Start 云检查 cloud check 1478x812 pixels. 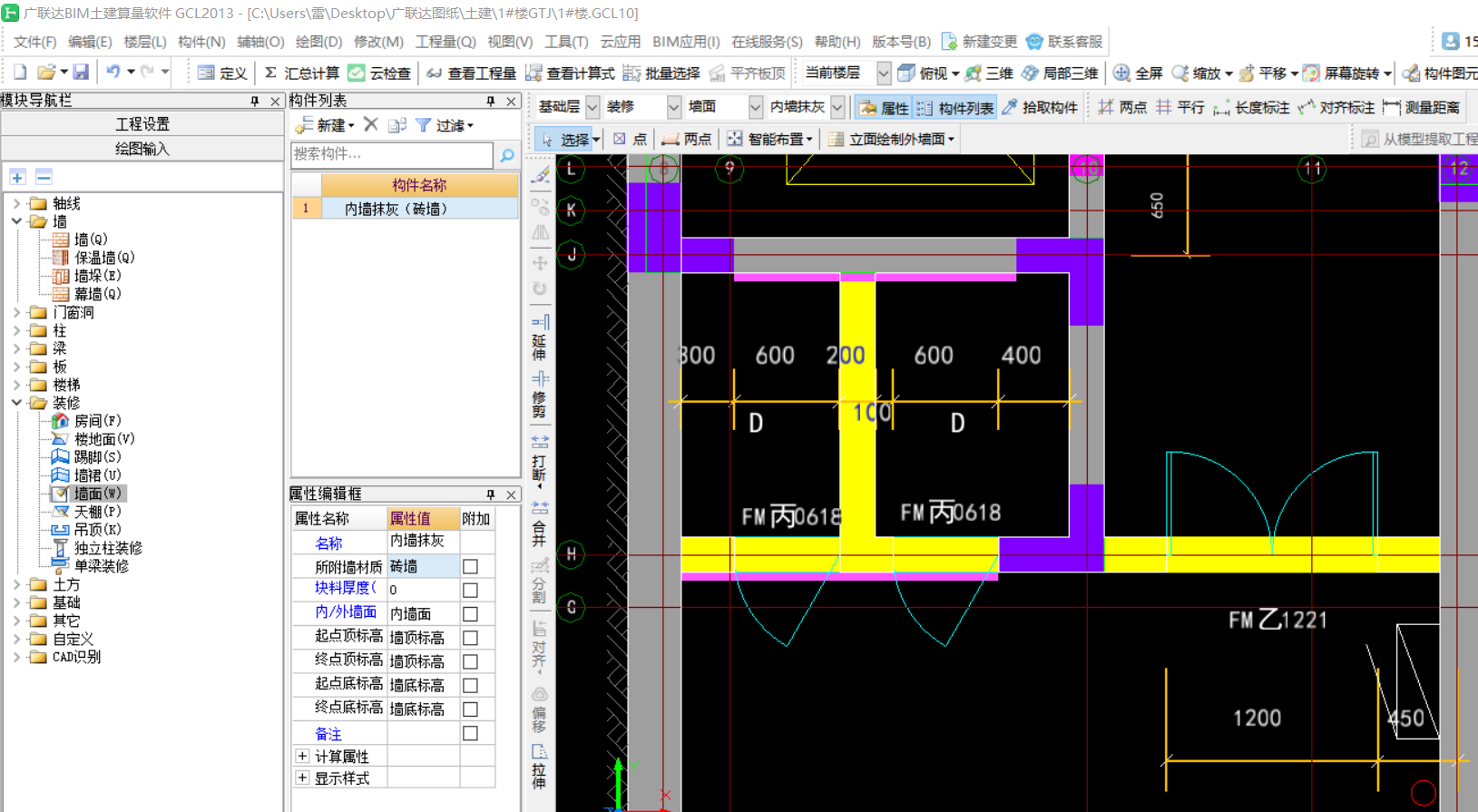click(379, 73)
